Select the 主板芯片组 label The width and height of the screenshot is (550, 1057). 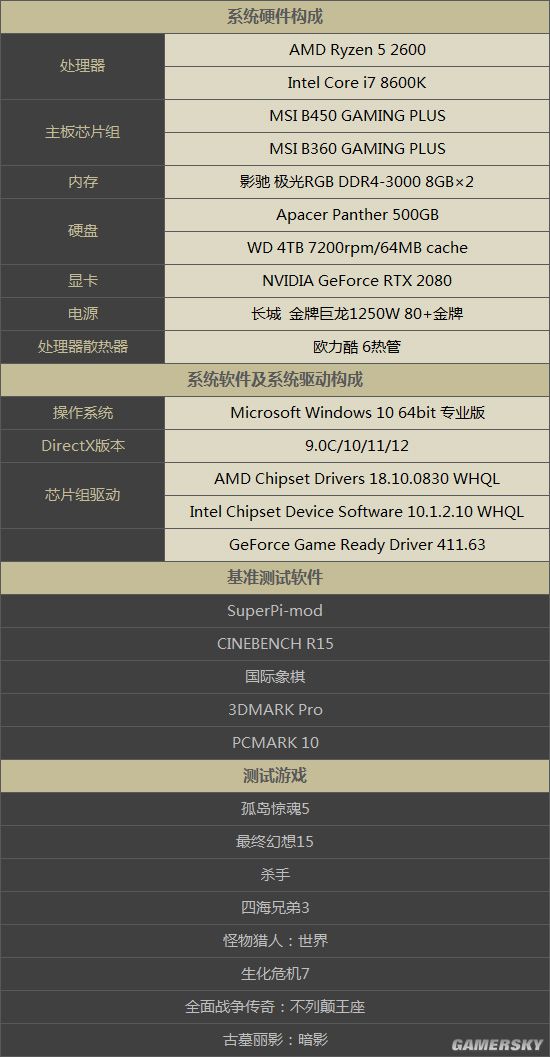coord(82,132)
